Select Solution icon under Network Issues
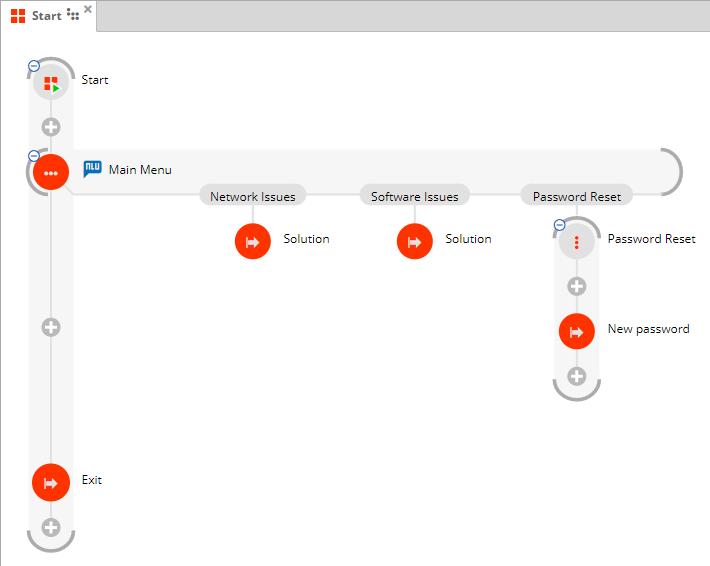This screenshot has width=710, height=566. (x=253, y=241)
